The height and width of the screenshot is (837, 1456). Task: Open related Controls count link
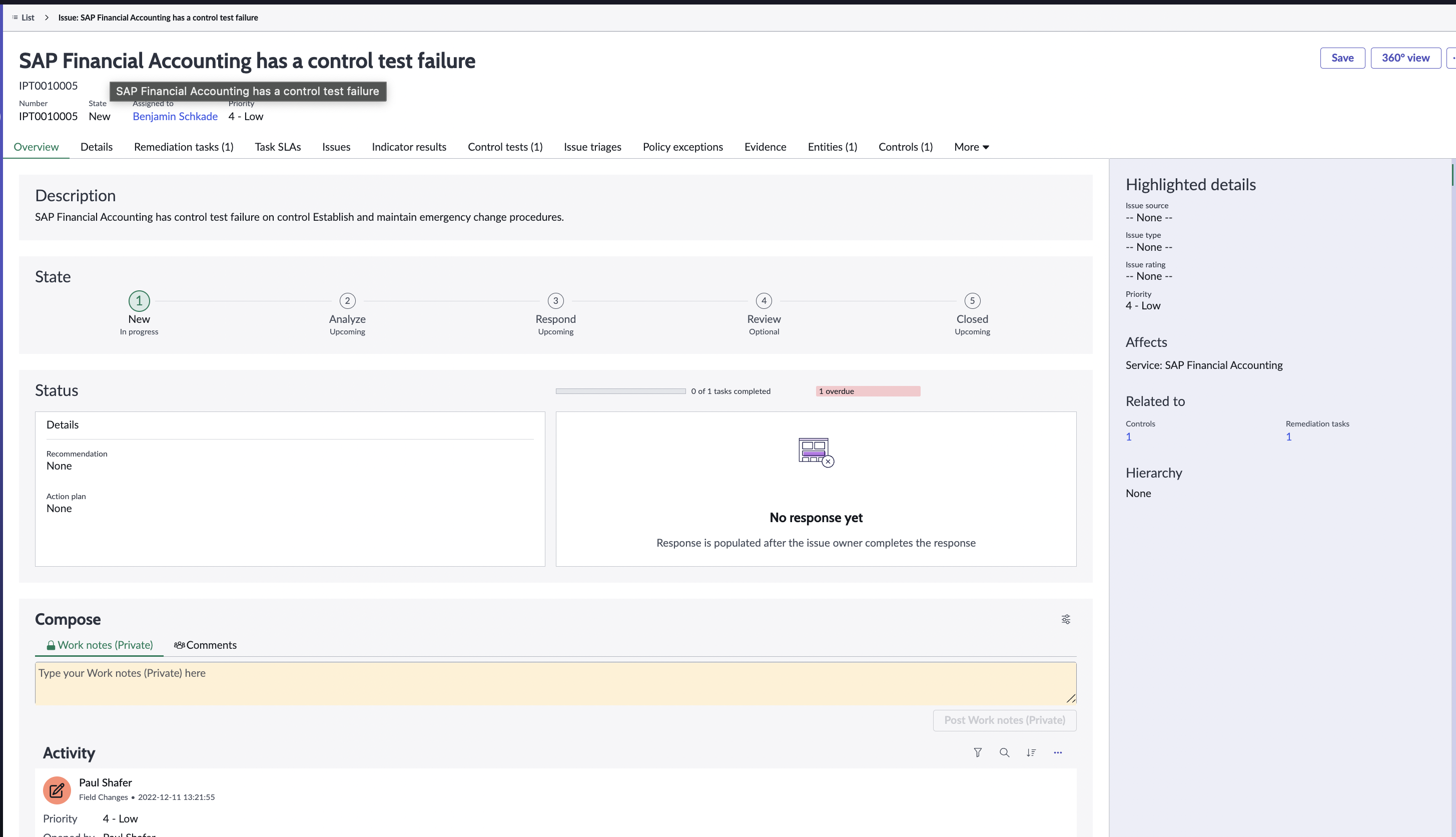coord(1128,437)
